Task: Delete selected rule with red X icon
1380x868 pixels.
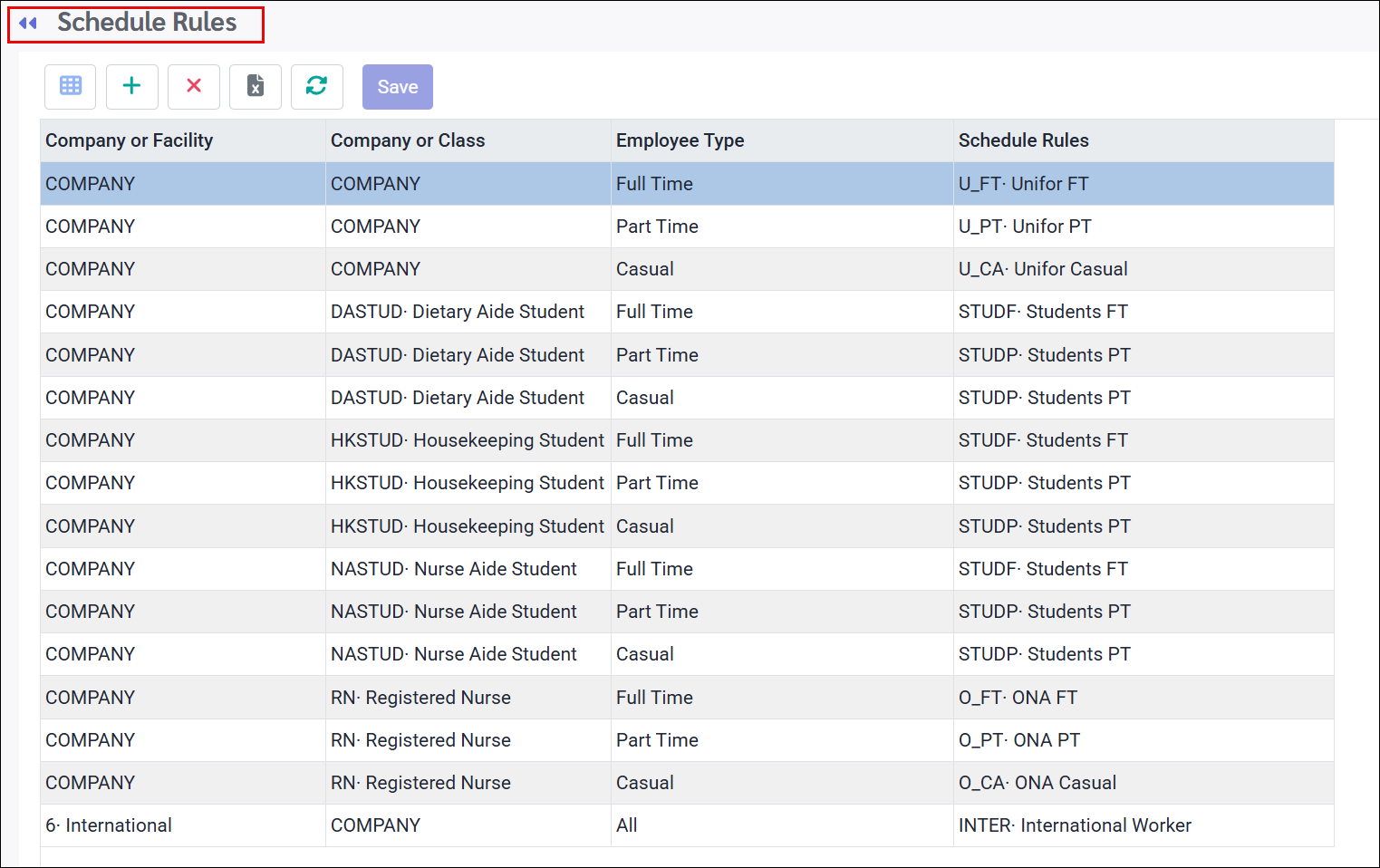Action: pyautogui.click(x=194, y=86)
